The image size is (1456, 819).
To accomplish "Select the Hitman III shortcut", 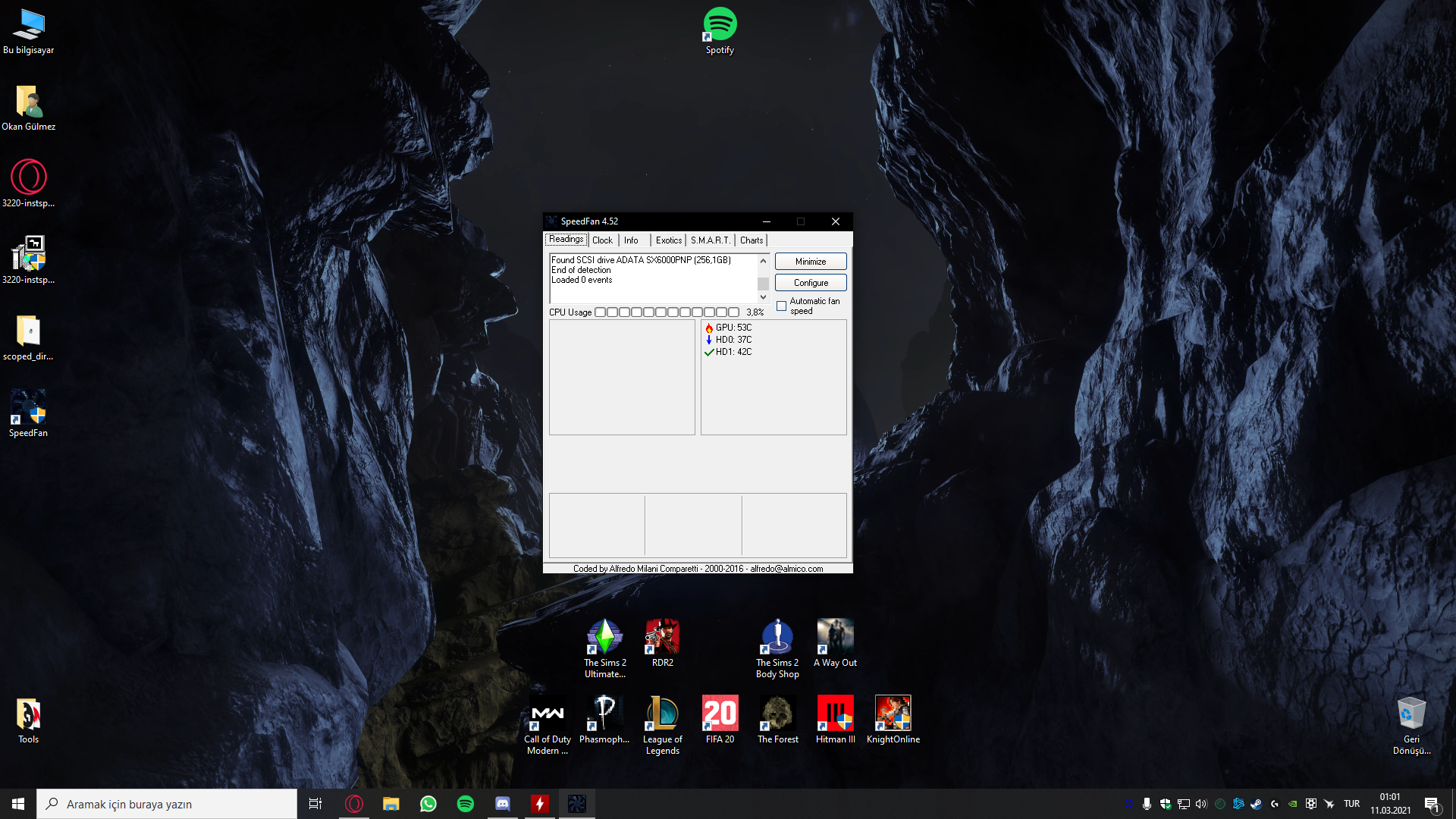I will (835, 720).
